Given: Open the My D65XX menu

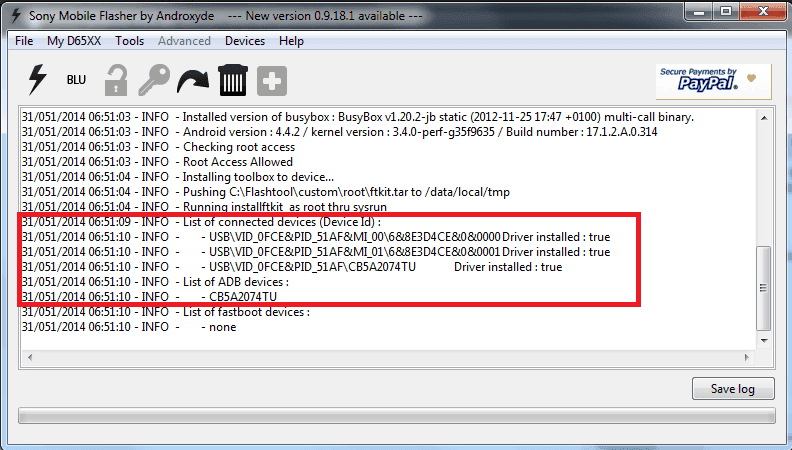Looking at the screenshot, I should click(x=74, y=41).
